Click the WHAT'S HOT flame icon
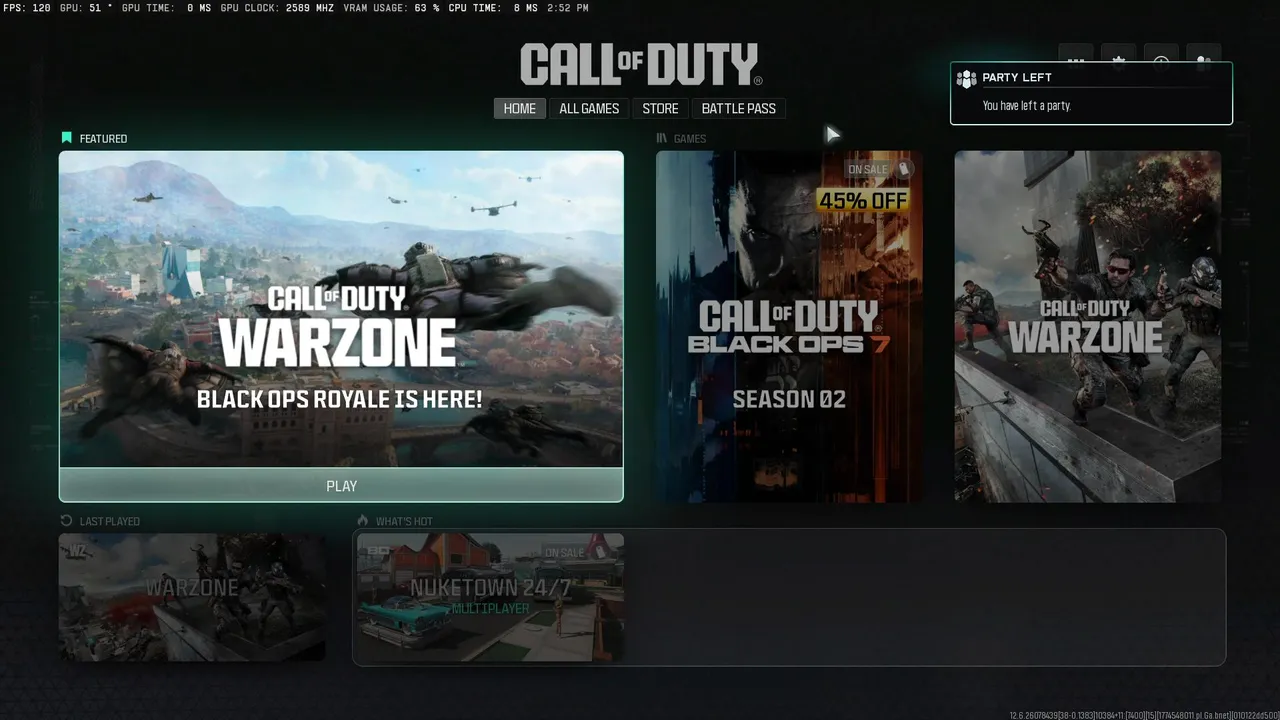The image size is (1280, 720). [363, 521]
